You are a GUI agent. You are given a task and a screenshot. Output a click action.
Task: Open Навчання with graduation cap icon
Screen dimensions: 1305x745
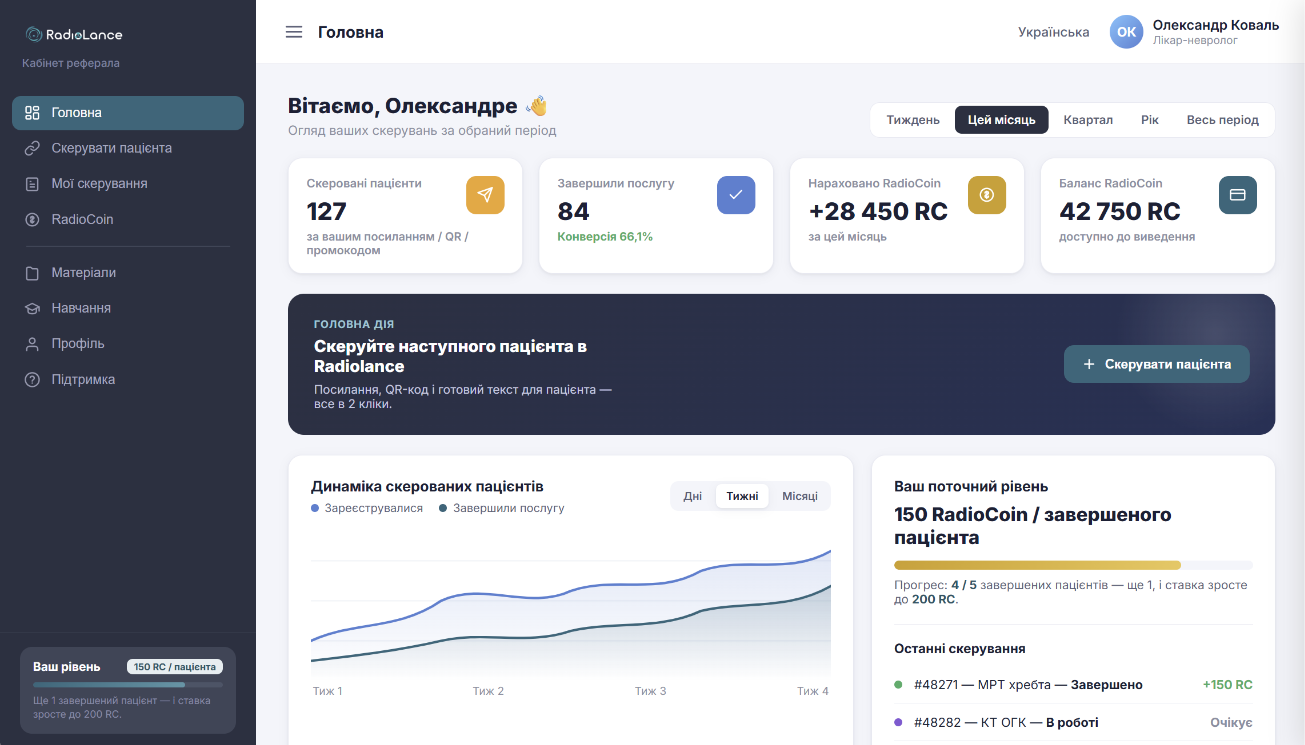128,308
